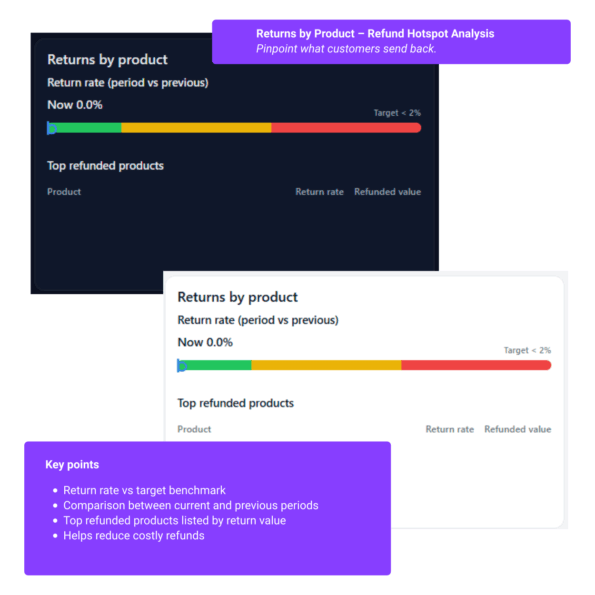Click 'Top refunded products' heading in light card

pyautogui.click(x=236, y=403)
